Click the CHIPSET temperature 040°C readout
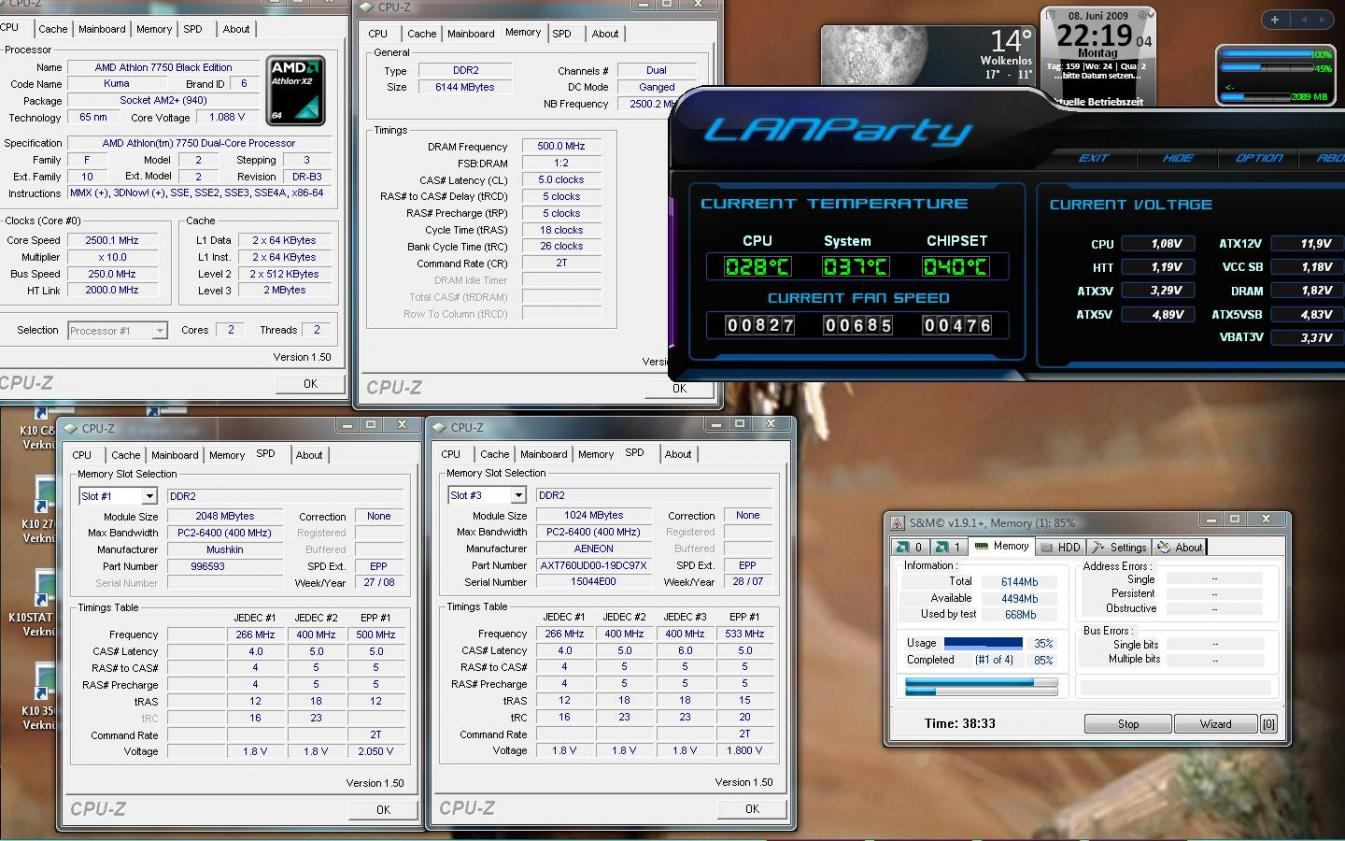The height and width of the screenshot is (841, 1345). tap(957, 267)
